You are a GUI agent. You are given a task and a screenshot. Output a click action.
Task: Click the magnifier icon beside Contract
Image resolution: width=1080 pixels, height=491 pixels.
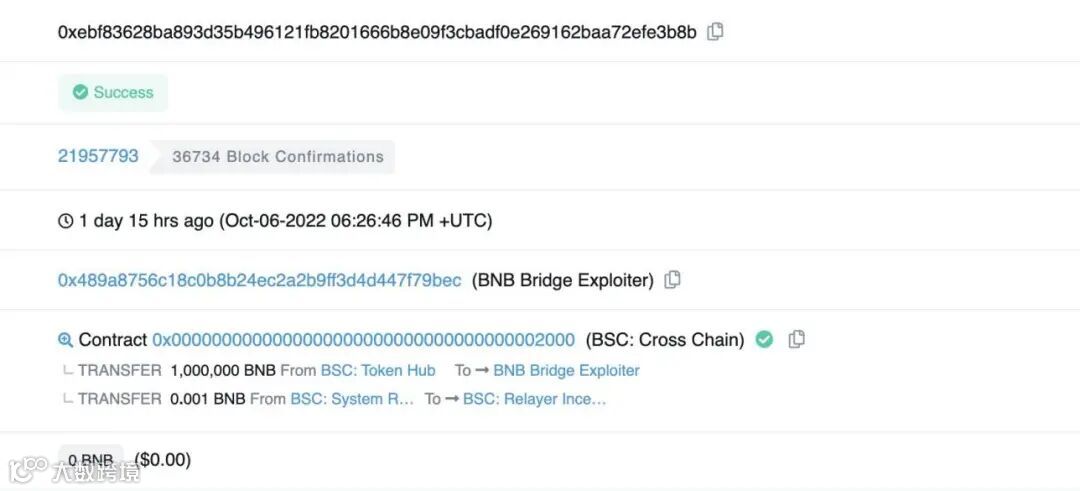click(66, 340)
